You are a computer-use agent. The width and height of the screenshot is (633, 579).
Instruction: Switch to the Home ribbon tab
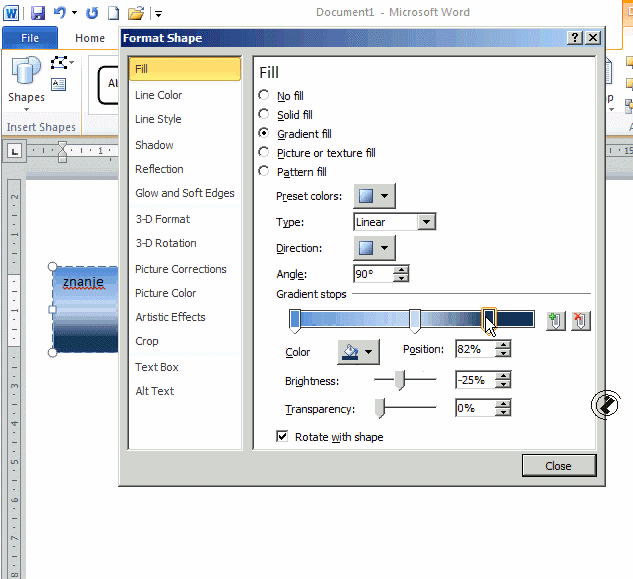[x=90, y=38]
